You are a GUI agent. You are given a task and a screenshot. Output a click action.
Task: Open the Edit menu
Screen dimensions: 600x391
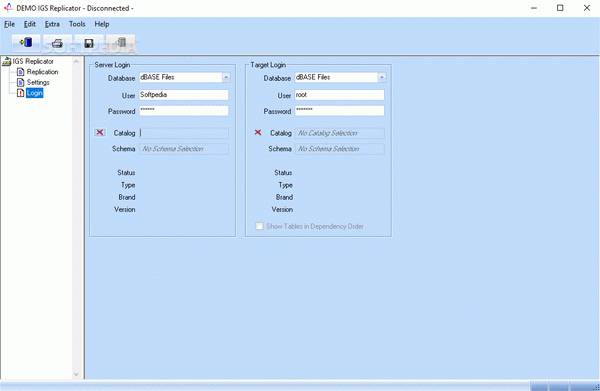(x=29, y=24)
